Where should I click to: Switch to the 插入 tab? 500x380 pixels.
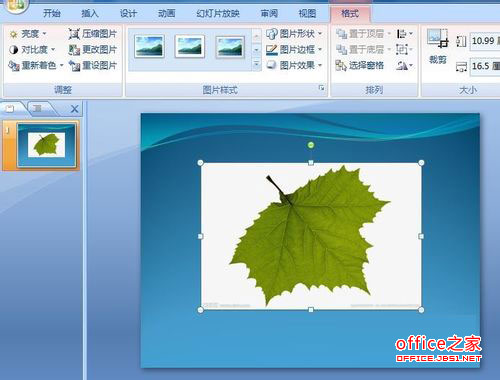[x=90, y=13]
